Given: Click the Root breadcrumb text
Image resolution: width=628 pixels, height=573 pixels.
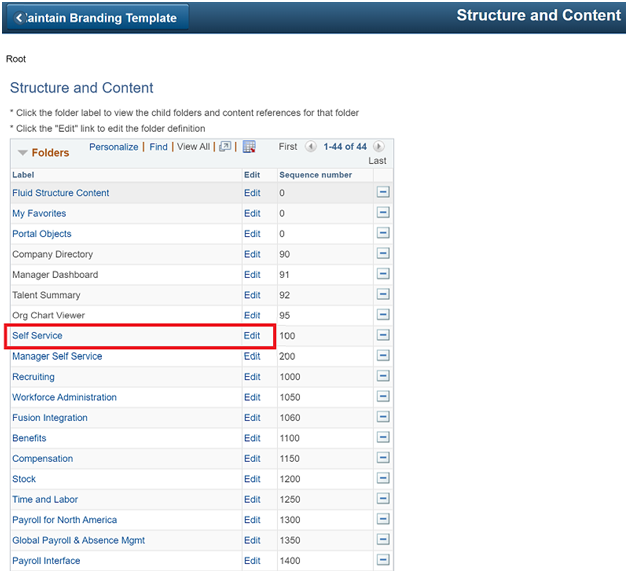Looking at the screenshot, I should [16, 59].
